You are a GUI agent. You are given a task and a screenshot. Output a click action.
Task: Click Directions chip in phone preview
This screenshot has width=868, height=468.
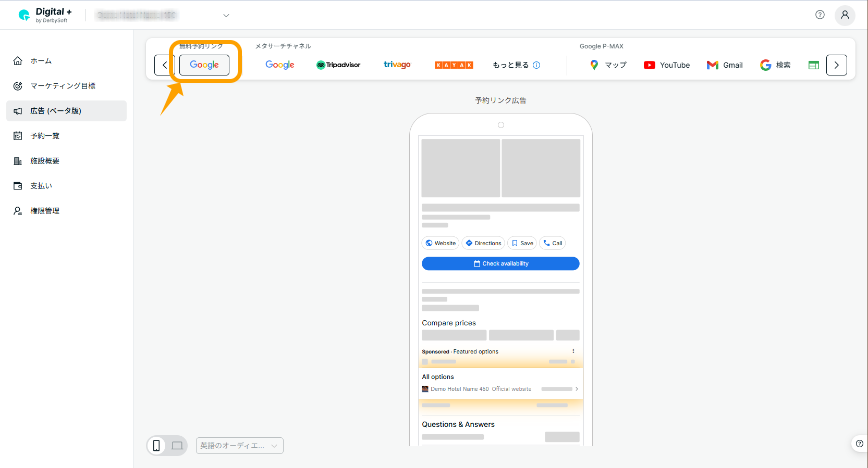pyautogui.click(x=483, y=243)
